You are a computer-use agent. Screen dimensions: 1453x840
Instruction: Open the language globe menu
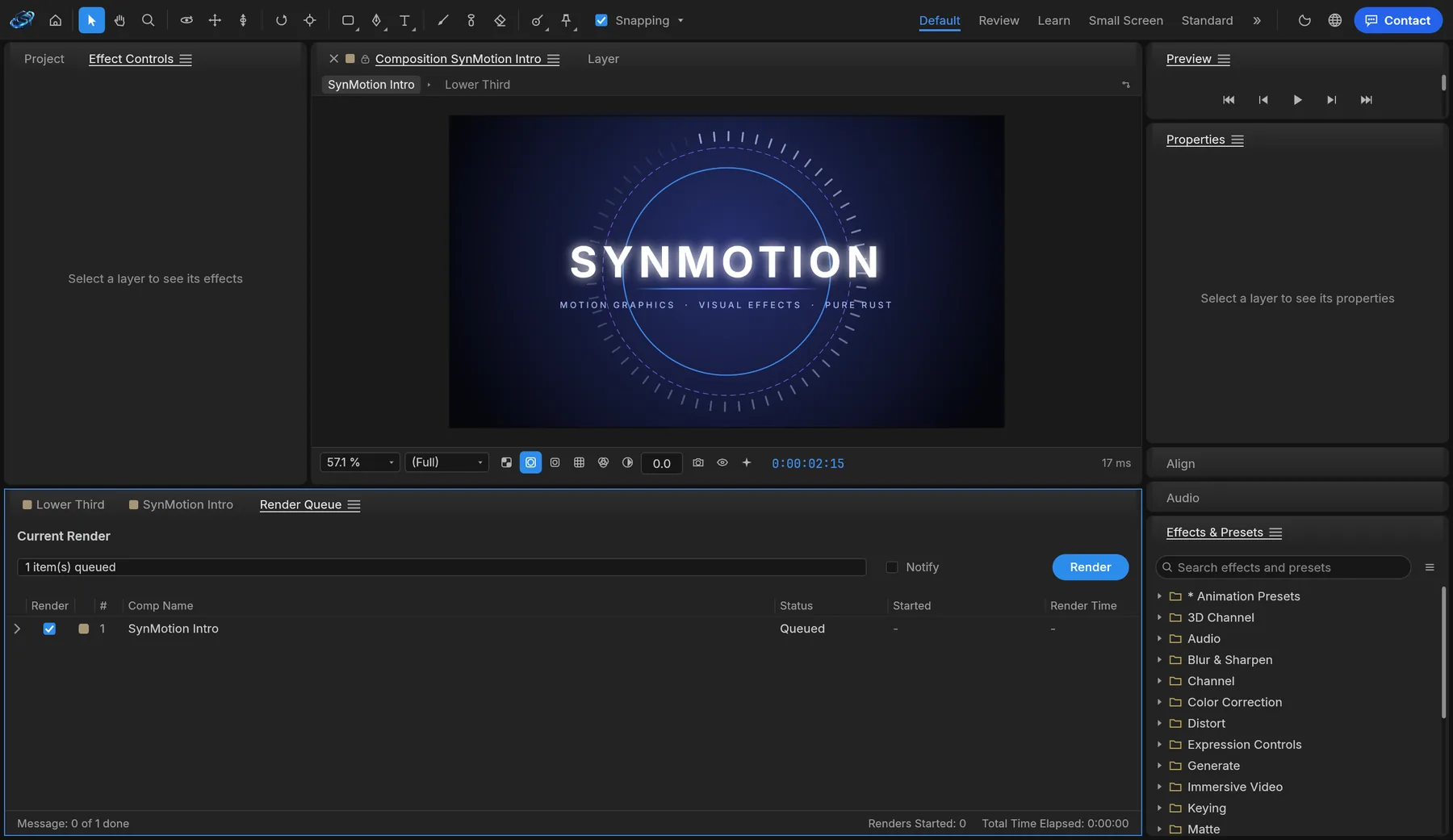1335,20
